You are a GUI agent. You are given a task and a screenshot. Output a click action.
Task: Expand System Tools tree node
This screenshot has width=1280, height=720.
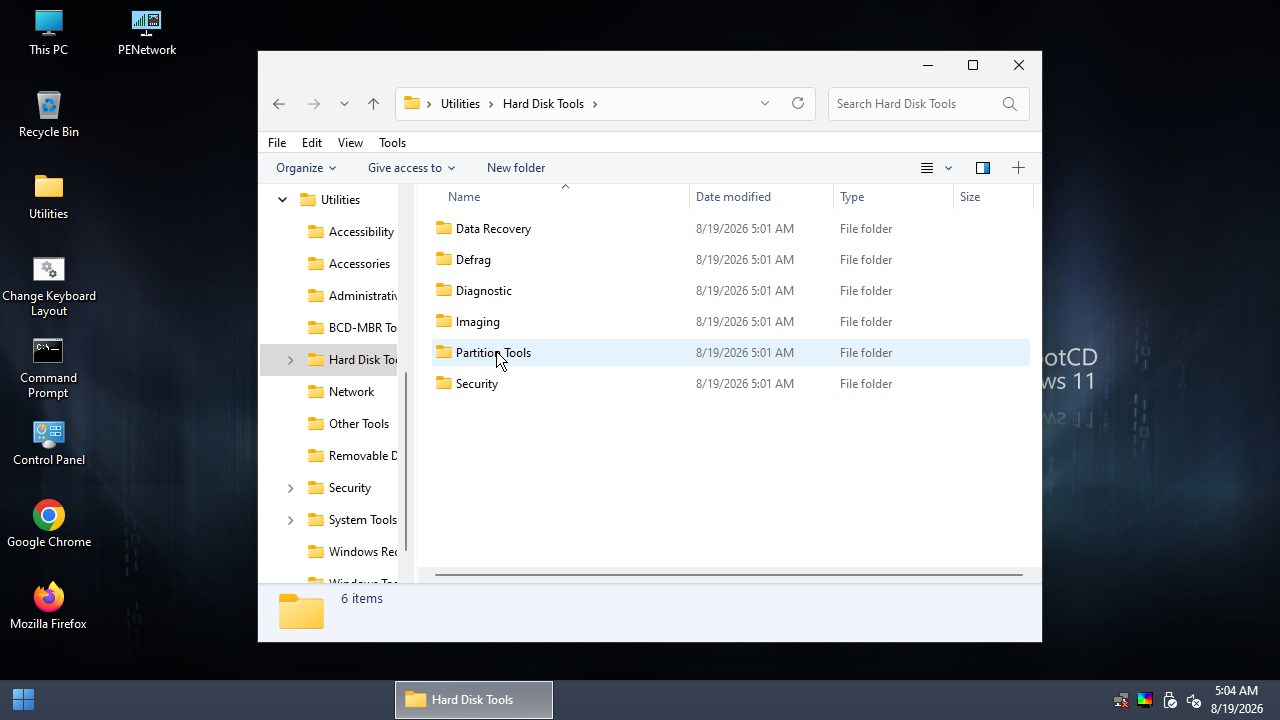click(x=291, y=520)
